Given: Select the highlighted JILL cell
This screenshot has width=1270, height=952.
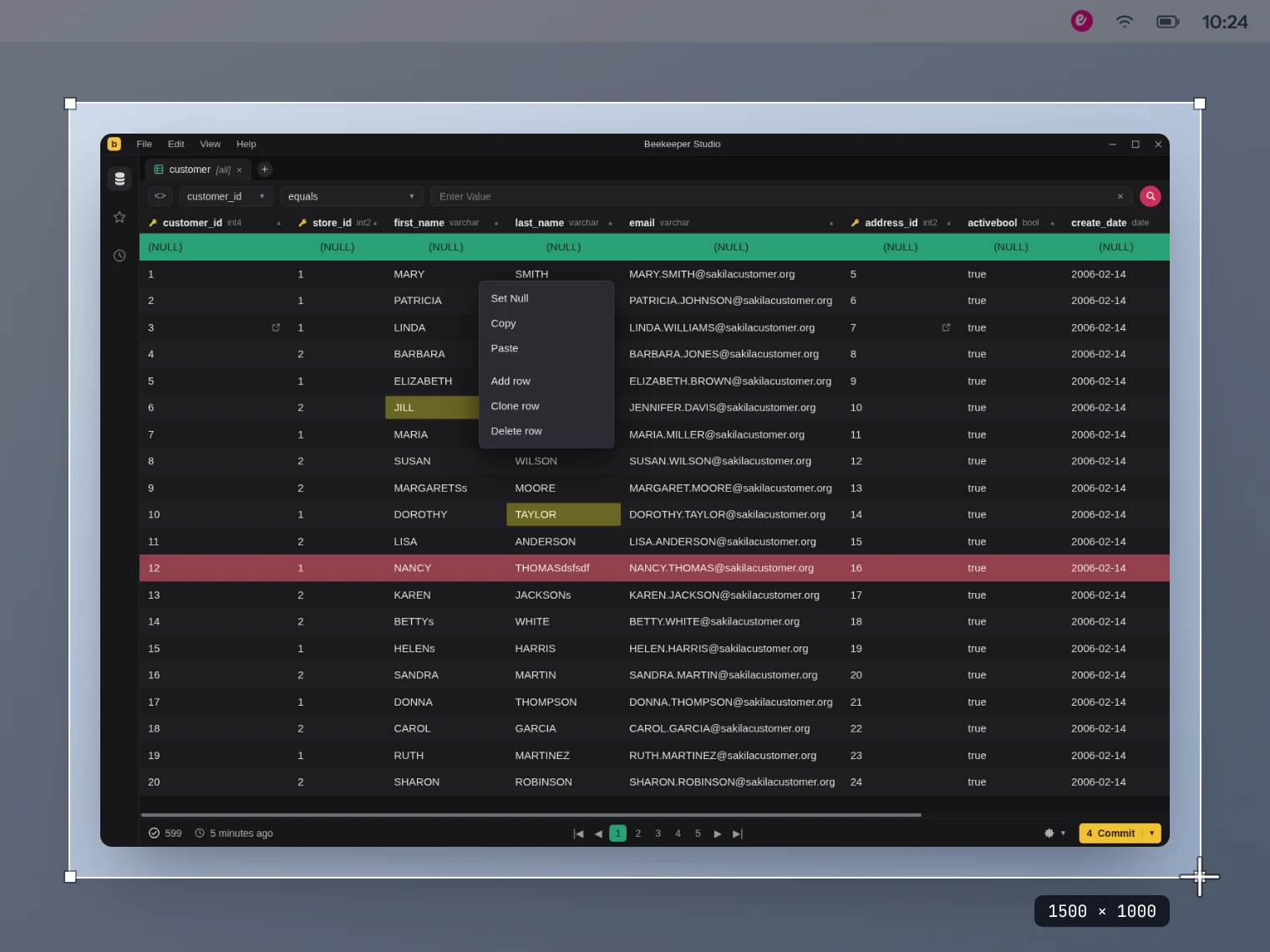Looking at the screenshot, I should coord(432,408).
